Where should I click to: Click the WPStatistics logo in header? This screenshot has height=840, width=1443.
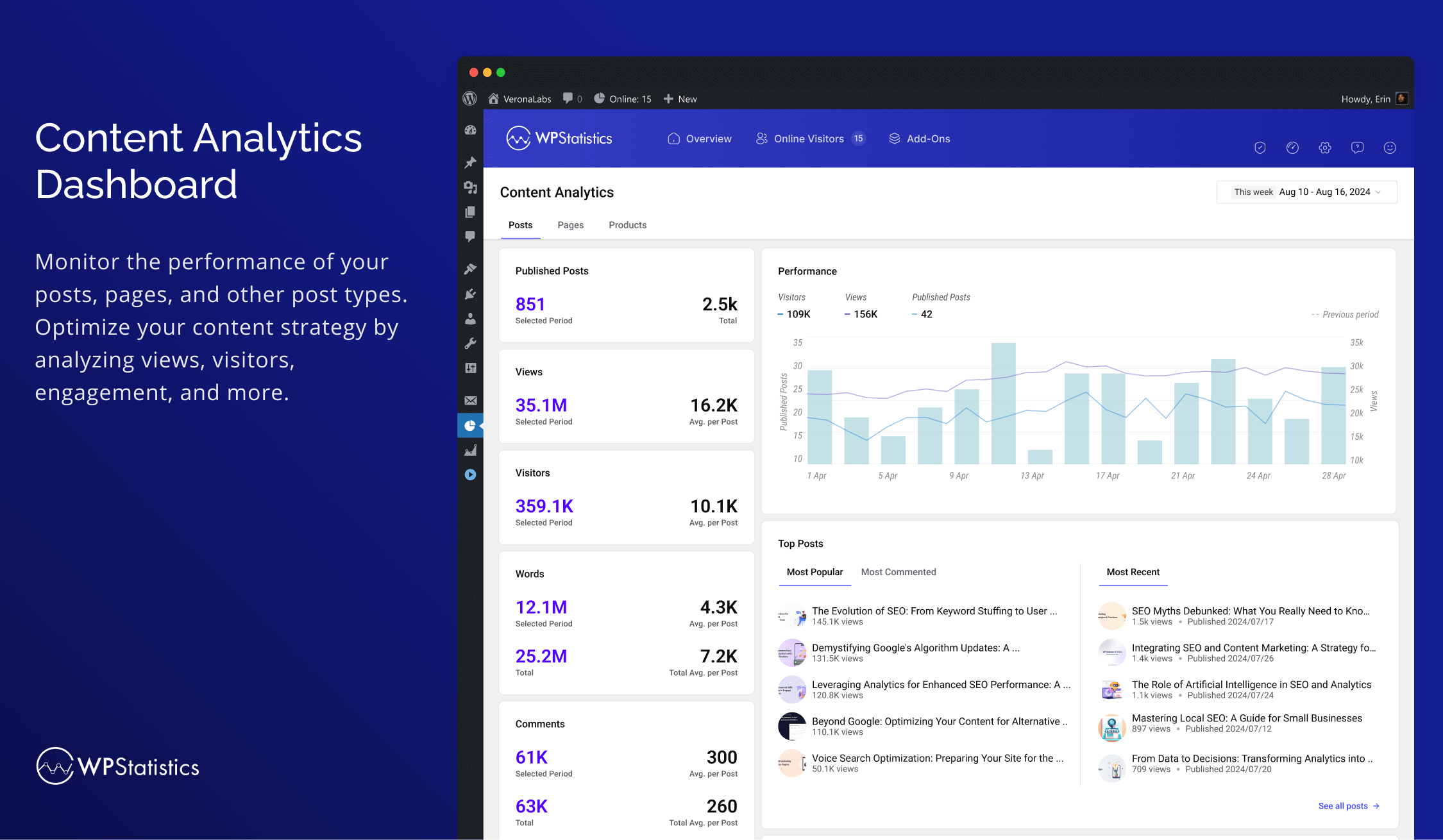559,138
